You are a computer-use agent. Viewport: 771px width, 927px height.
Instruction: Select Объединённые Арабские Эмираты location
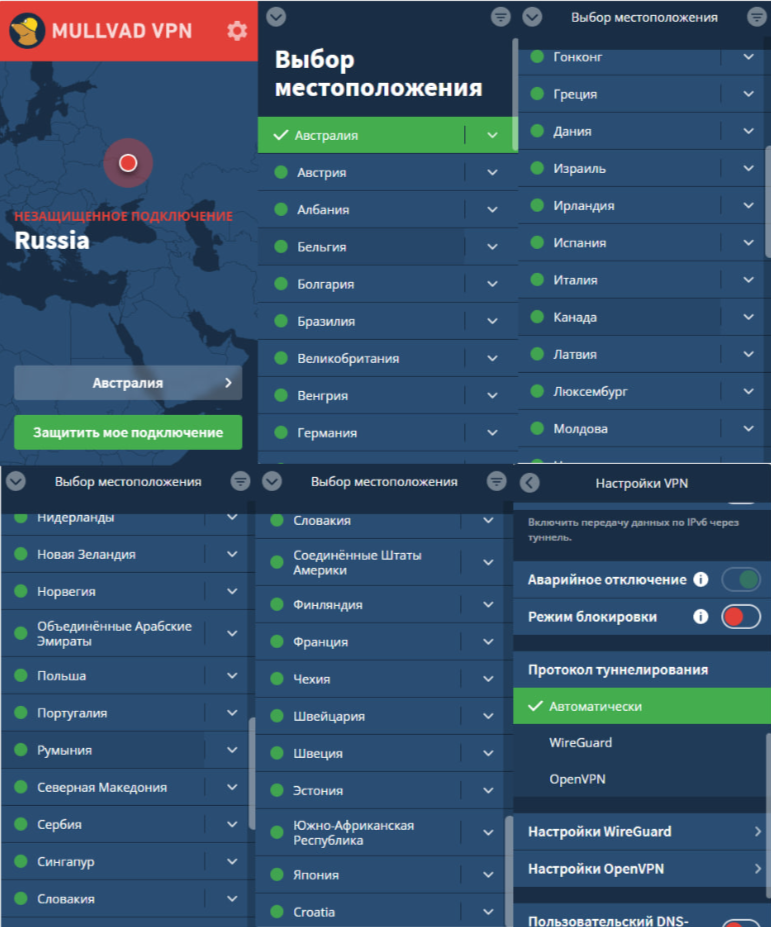(103, 633)
